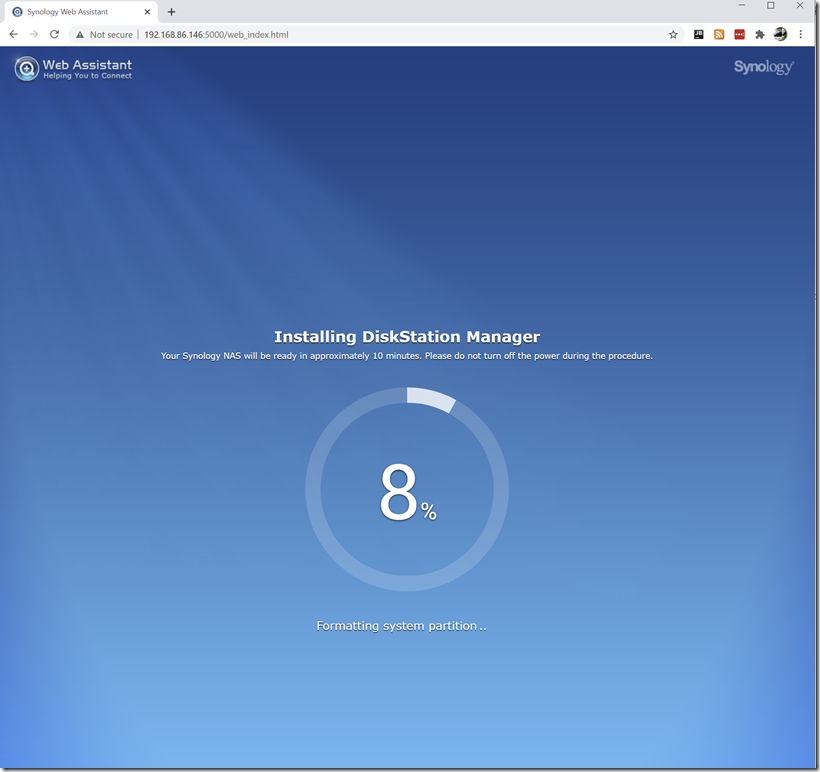Click the address bar URL field
Viewport: 820px width, 772px height.
(377, 35)
